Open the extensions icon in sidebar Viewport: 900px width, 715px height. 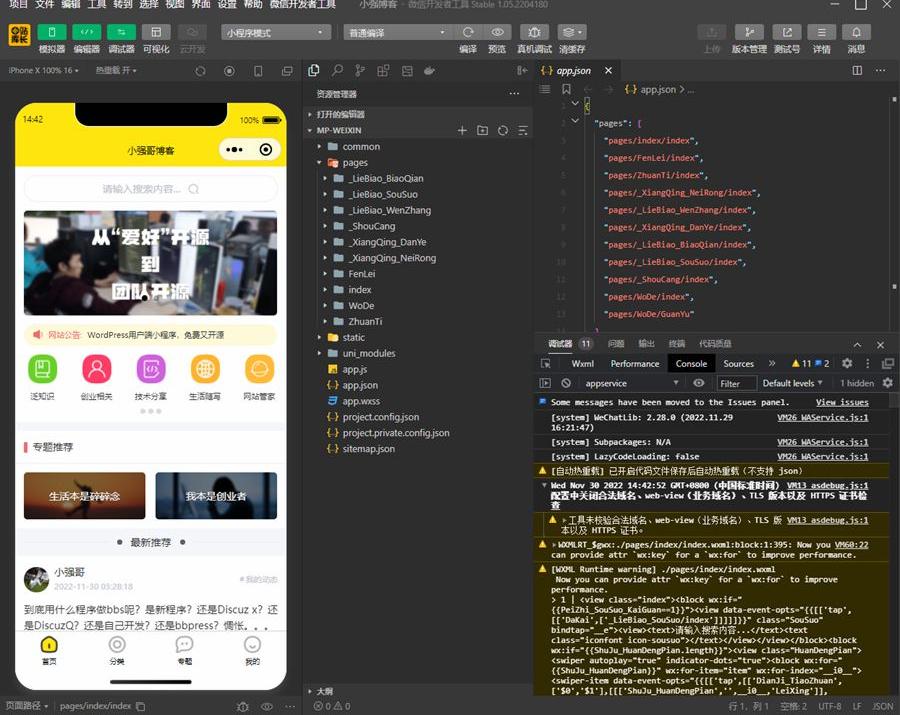click(383, 71)
